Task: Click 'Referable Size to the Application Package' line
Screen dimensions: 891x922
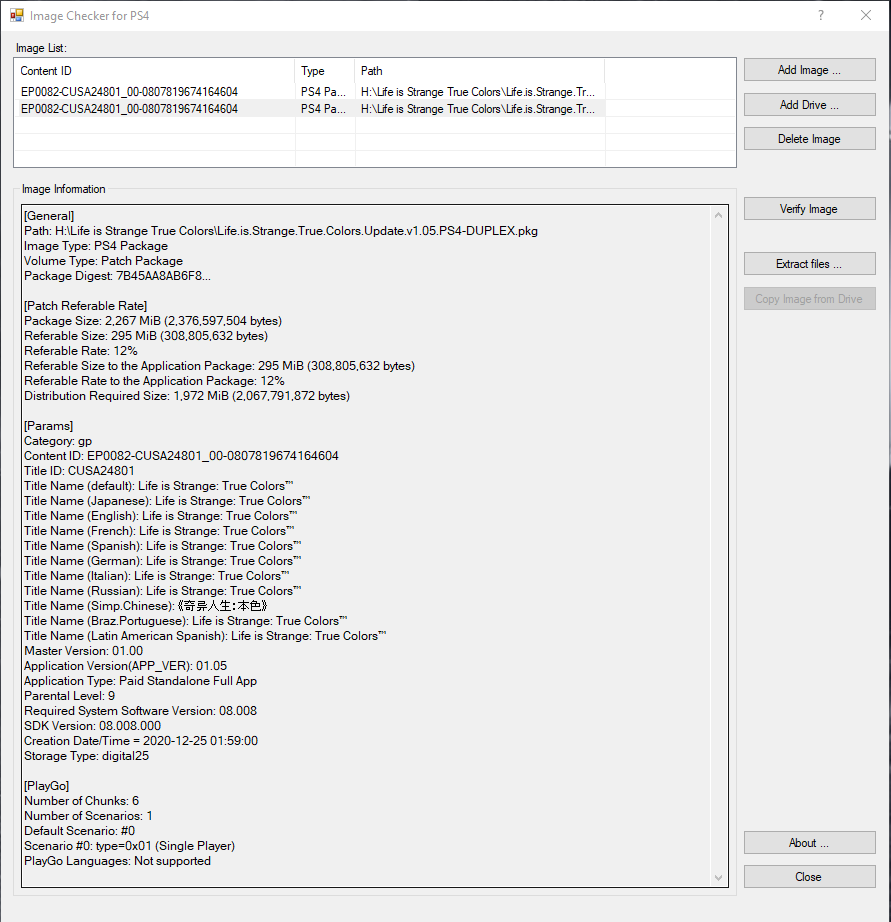Action: (219, 366)
